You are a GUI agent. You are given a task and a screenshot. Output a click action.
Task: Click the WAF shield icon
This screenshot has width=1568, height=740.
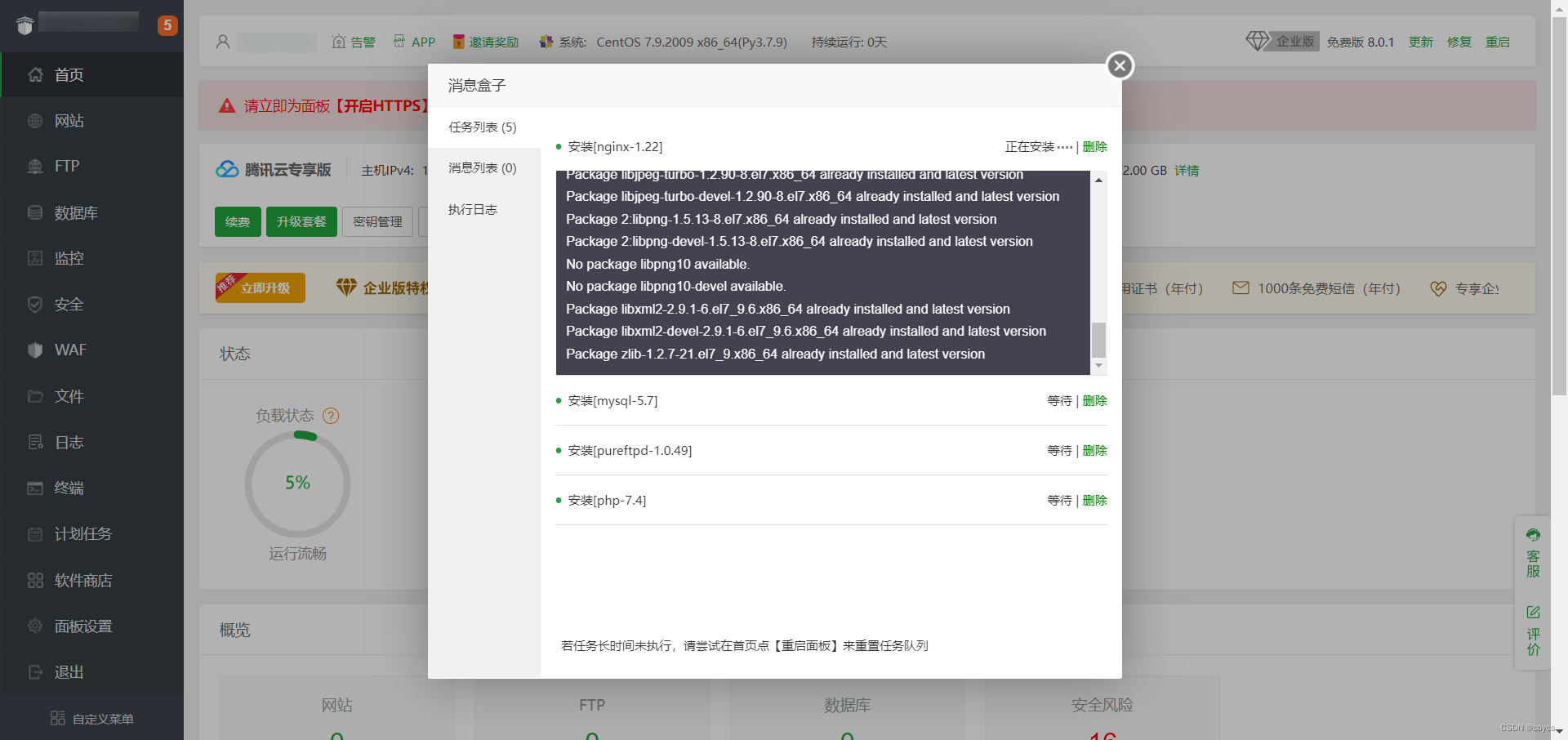35,350
